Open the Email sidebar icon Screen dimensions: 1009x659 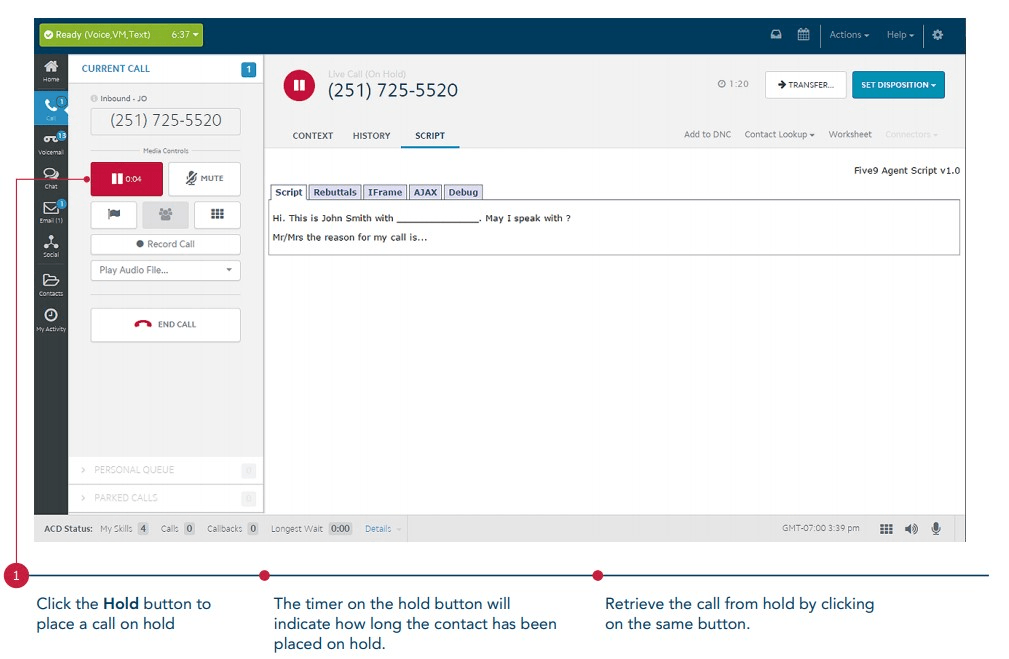click(x=51, y=210)
